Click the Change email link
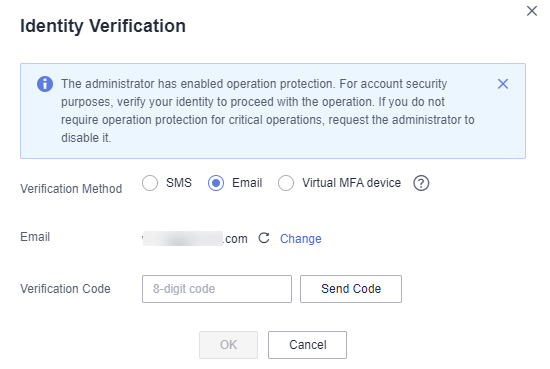Image resolution: width=550 pixels, height=369 pixels. coord(301,239)
